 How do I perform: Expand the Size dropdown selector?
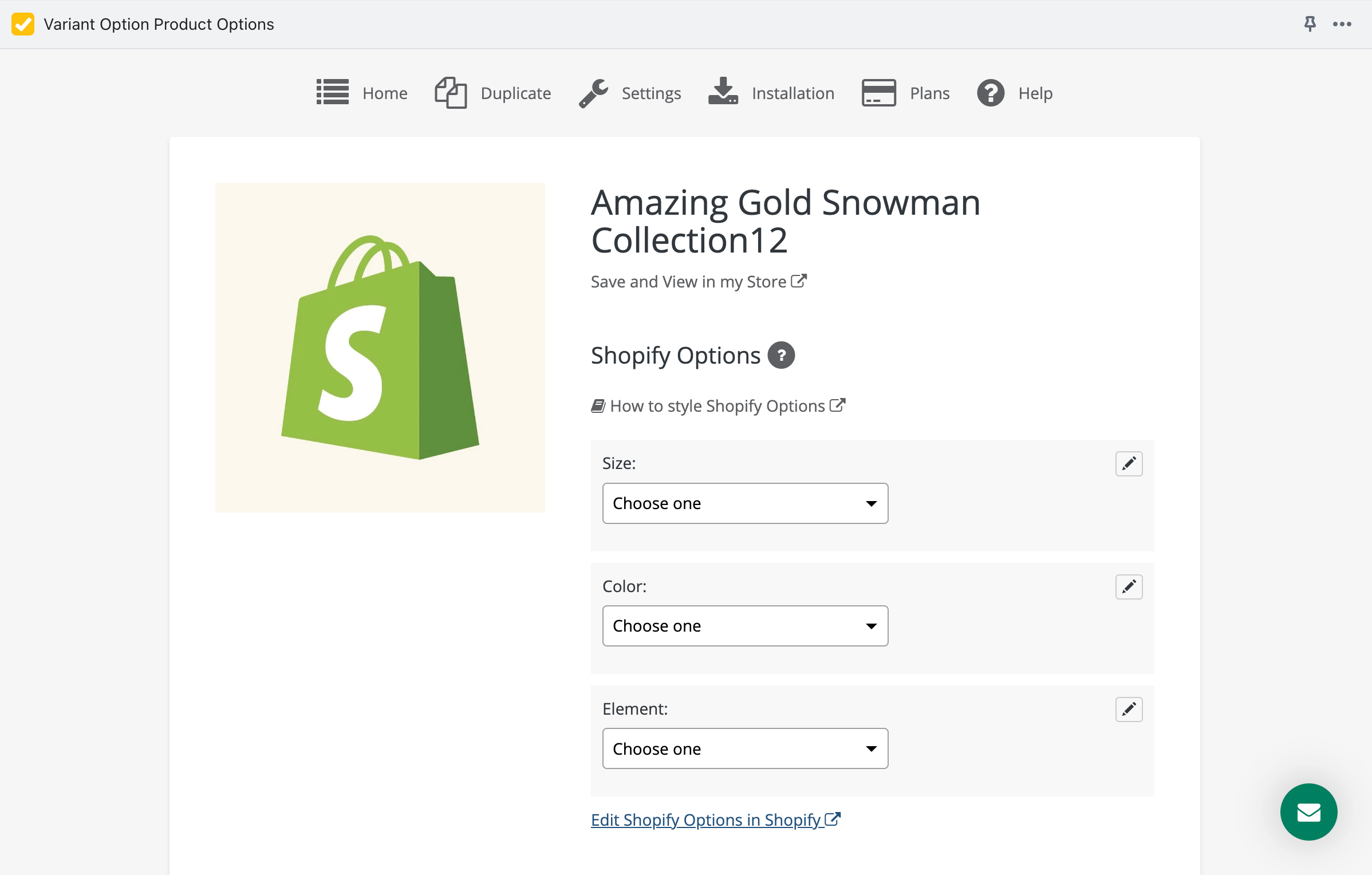coord(745,503)
